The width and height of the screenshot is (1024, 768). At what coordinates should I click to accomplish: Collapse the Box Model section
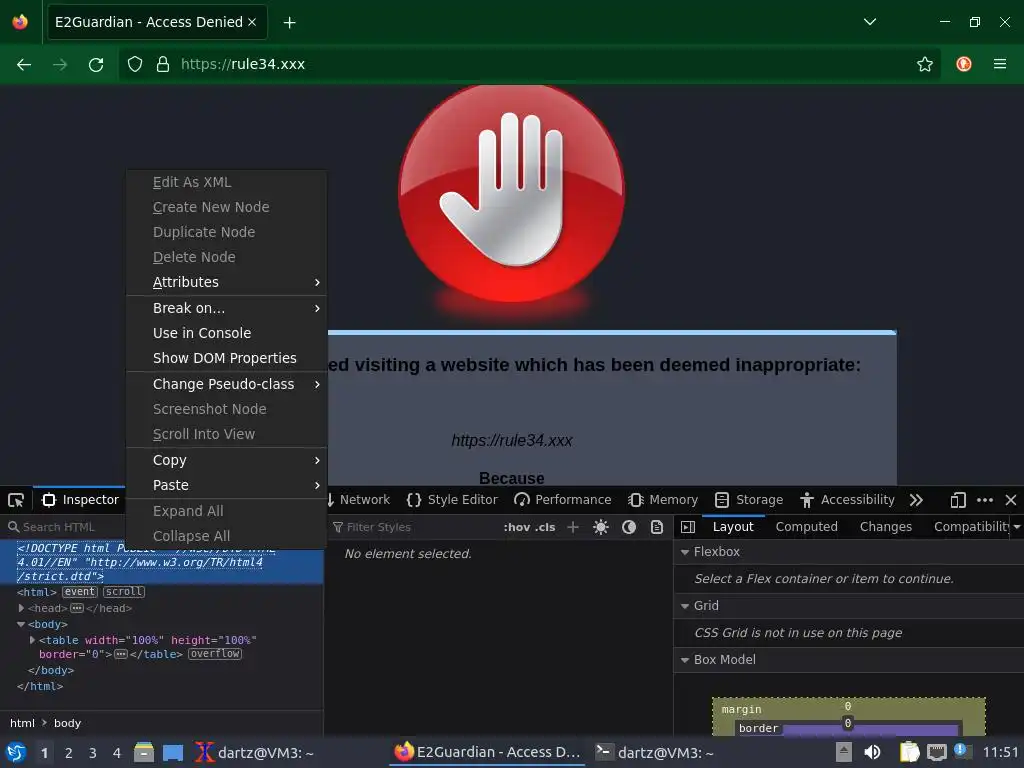click(685, 660)
